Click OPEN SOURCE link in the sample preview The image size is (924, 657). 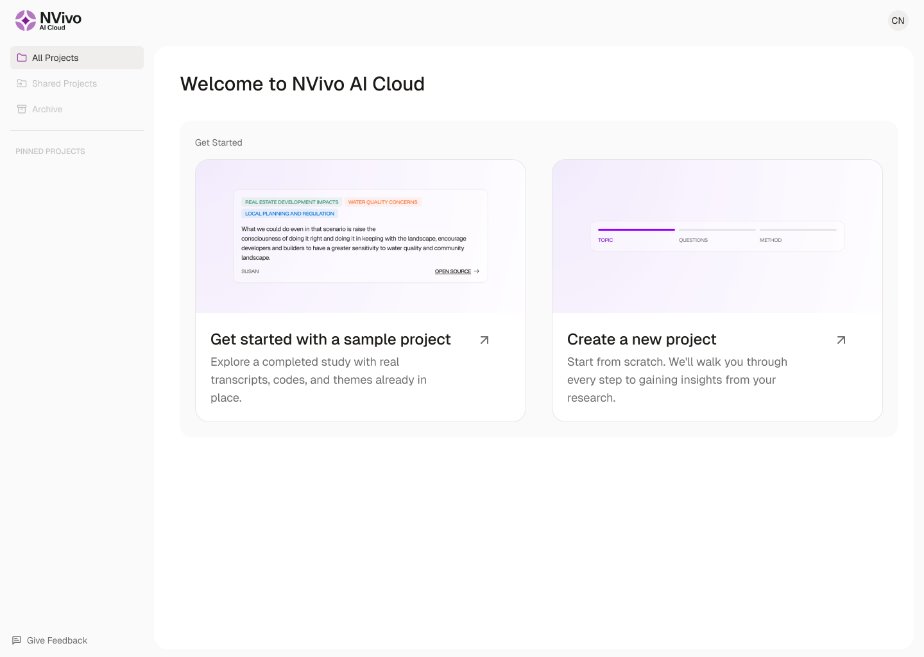point(457,272)
